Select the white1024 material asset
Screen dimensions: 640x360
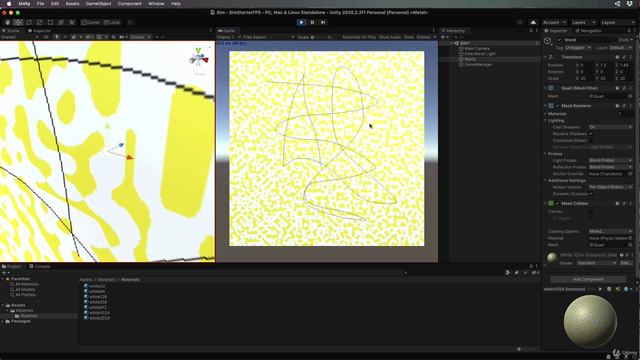pos(97,313)
